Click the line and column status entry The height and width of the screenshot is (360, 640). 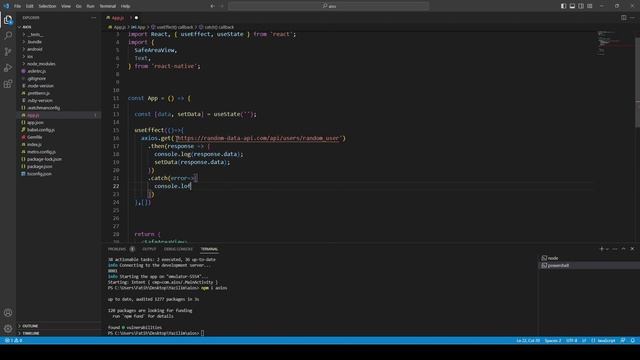click(x=528, y=340)
